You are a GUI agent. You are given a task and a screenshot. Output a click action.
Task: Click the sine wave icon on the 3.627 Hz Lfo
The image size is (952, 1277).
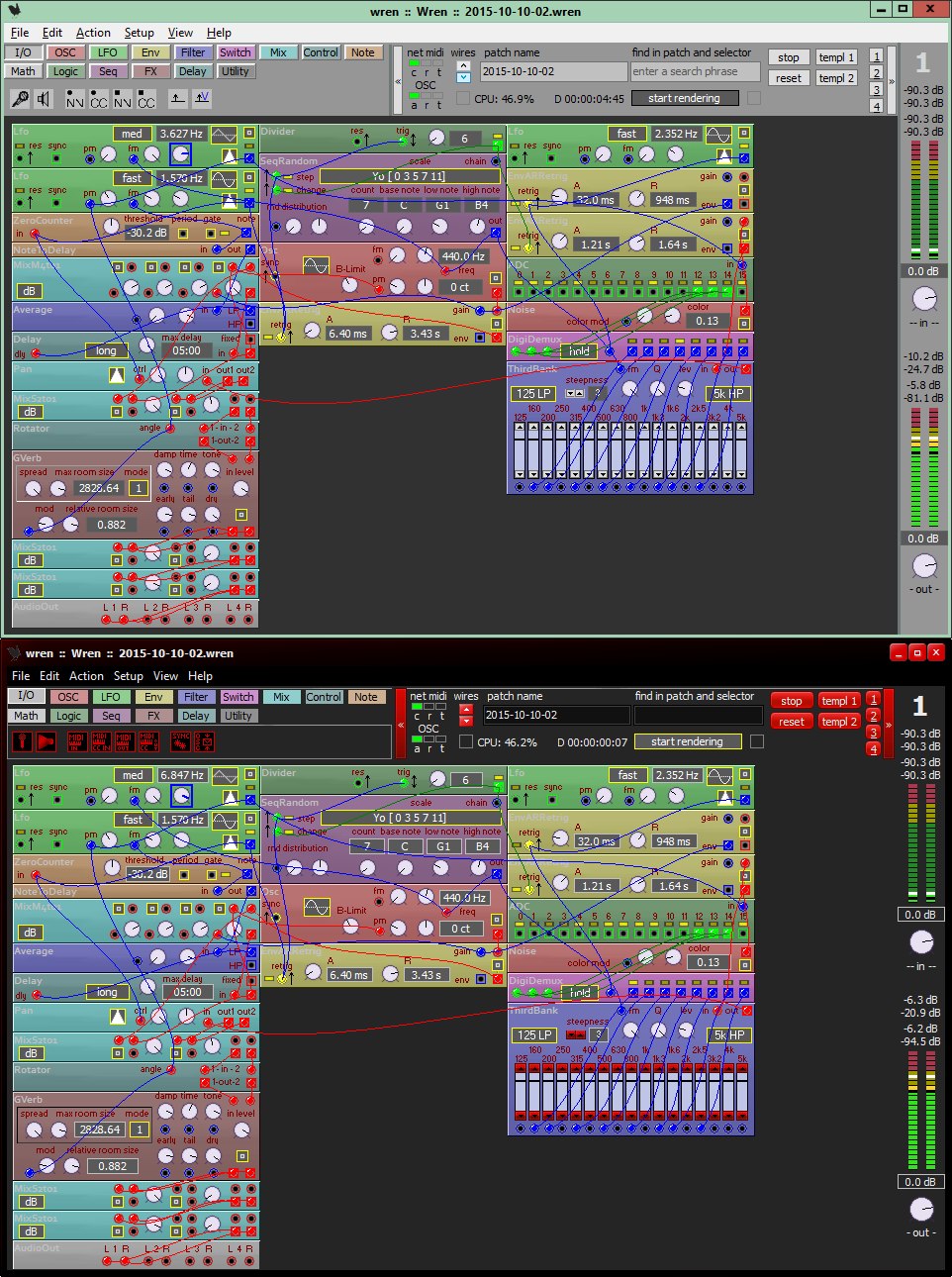[224, 134]
